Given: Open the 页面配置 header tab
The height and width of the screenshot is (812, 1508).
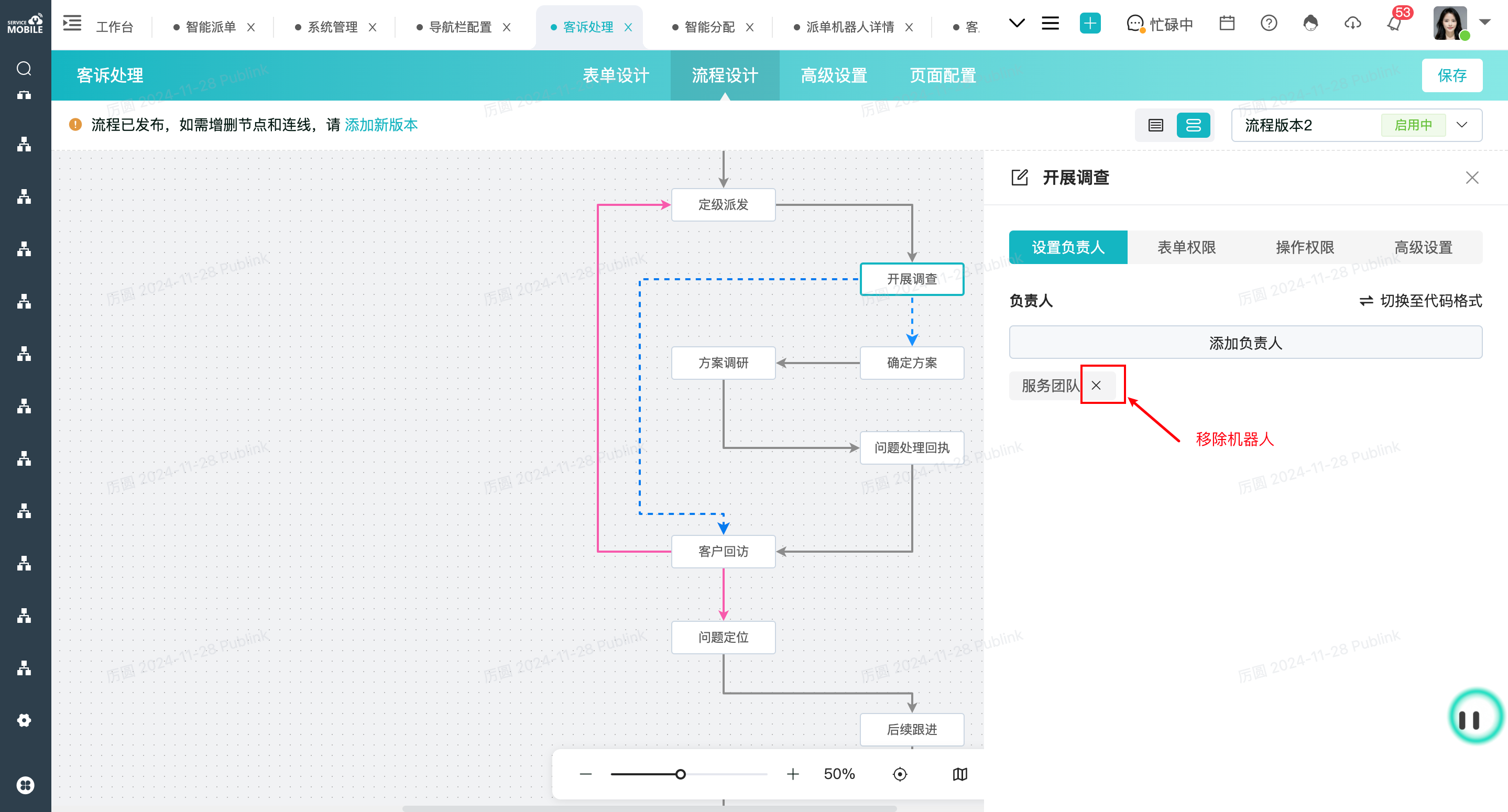Looking at the screenshot, I should coord(943,75).
